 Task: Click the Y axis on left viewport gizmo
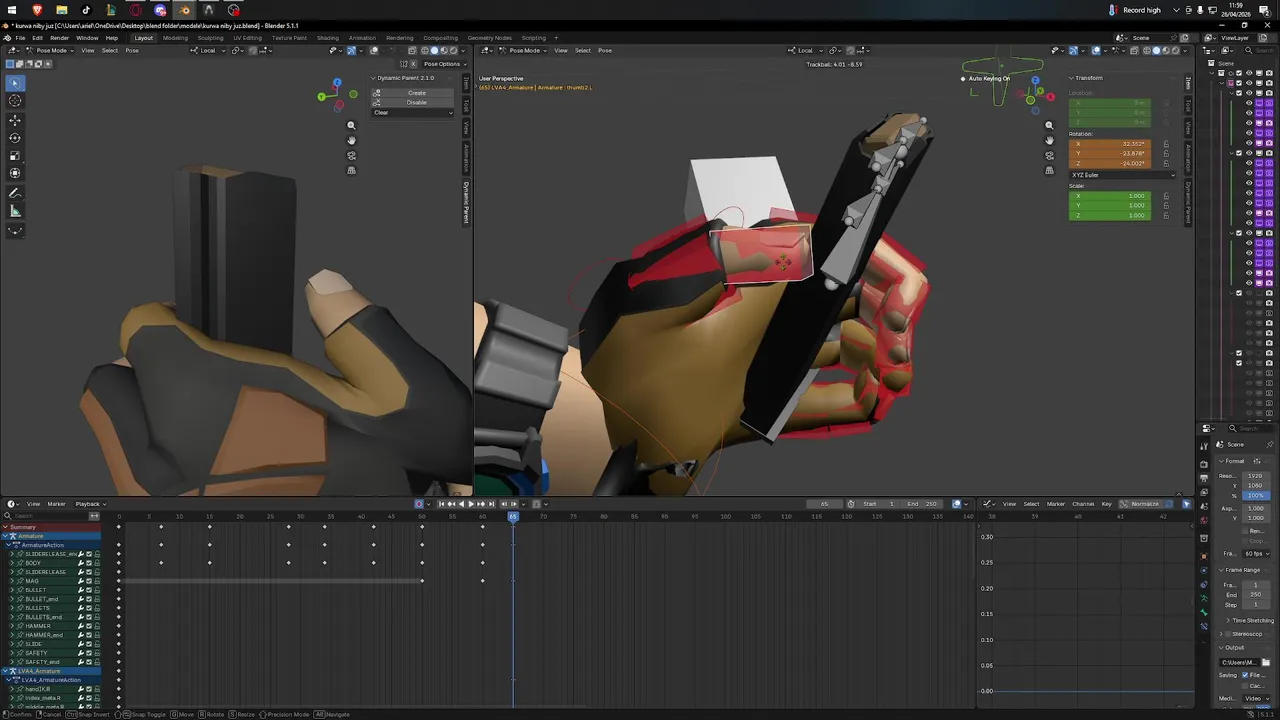[322, 96]
